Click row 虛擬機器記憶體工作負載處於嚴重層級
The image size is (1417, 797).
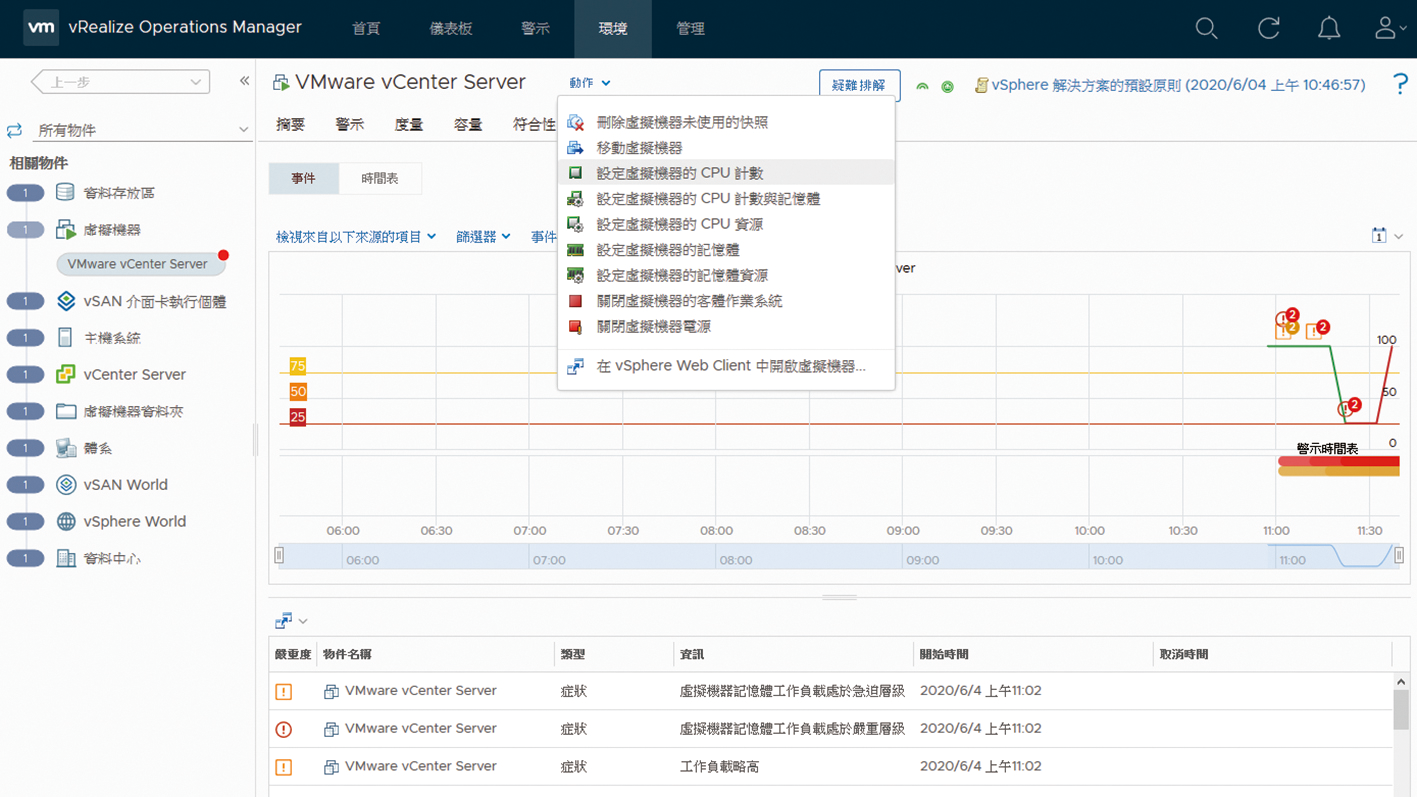pos(831,729)
